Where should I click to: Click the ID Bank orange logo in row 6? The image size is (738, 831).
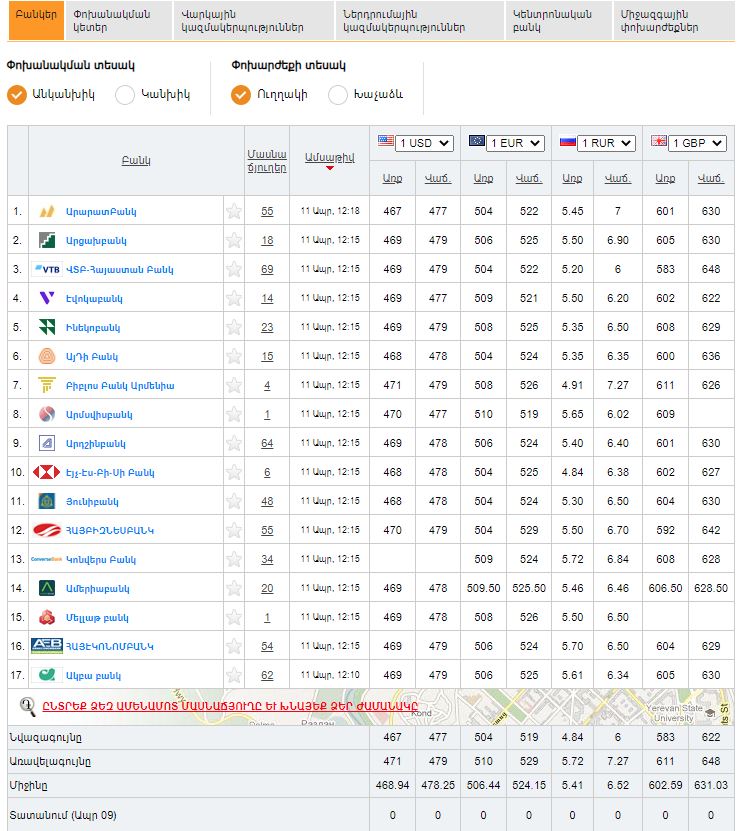click(47, 356)
